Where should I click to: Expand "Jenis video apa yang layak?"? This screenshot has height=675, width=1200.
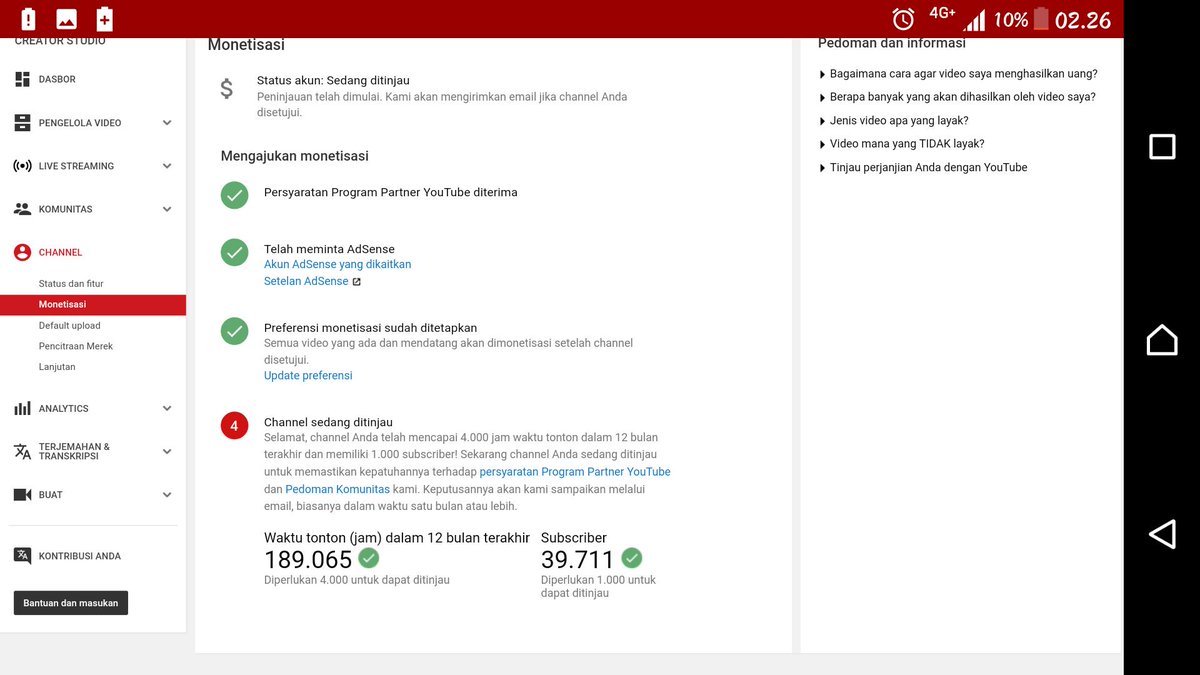[x=893, y=120]
